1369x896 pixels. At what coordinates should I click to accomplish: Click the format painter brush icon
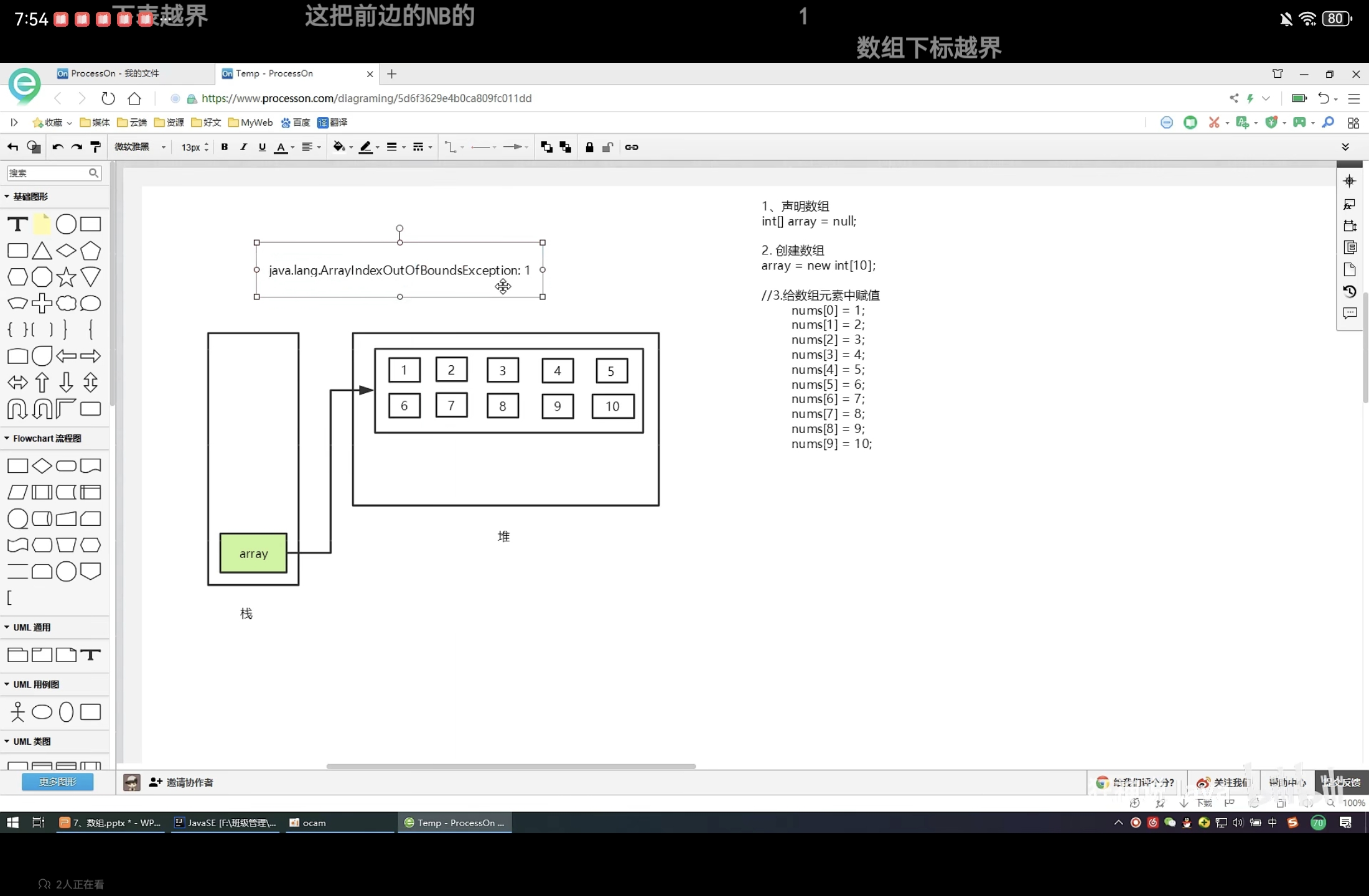point(96,147)
